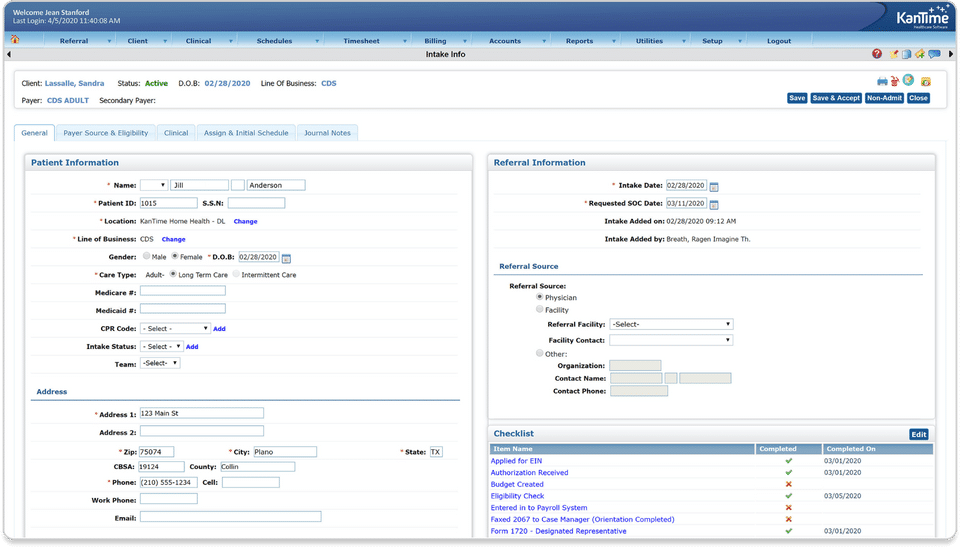Open the Journal Notes tab
960x548 pixels.
[x=328, y=133]
